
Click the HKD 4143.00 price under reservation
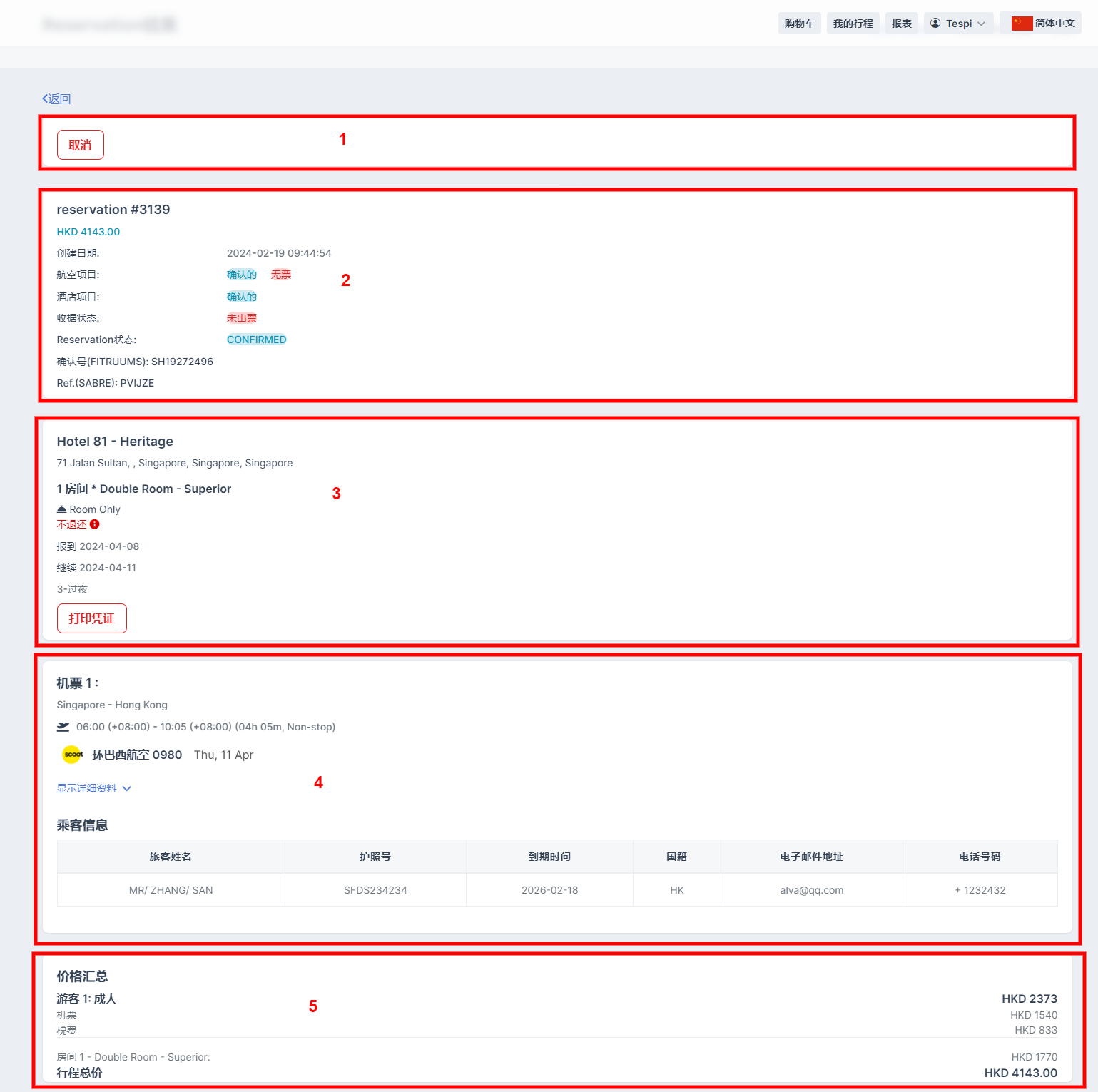[88, 232]
